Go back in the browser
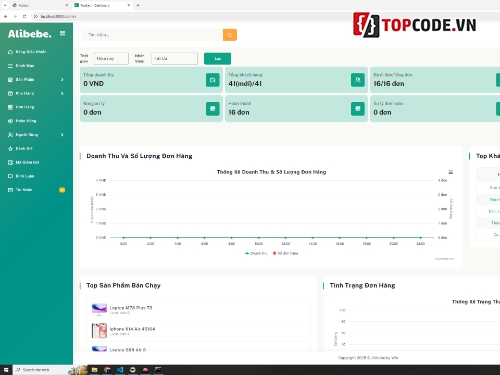 coord(5,16)
